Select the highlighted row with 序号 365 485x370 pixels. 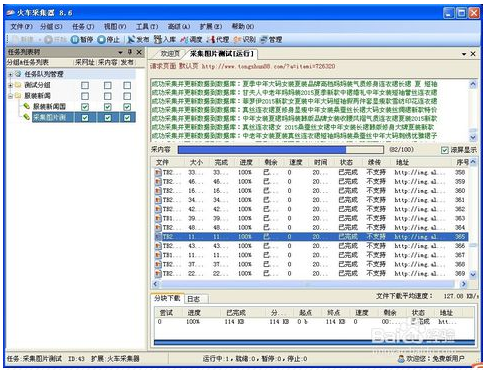311,237
